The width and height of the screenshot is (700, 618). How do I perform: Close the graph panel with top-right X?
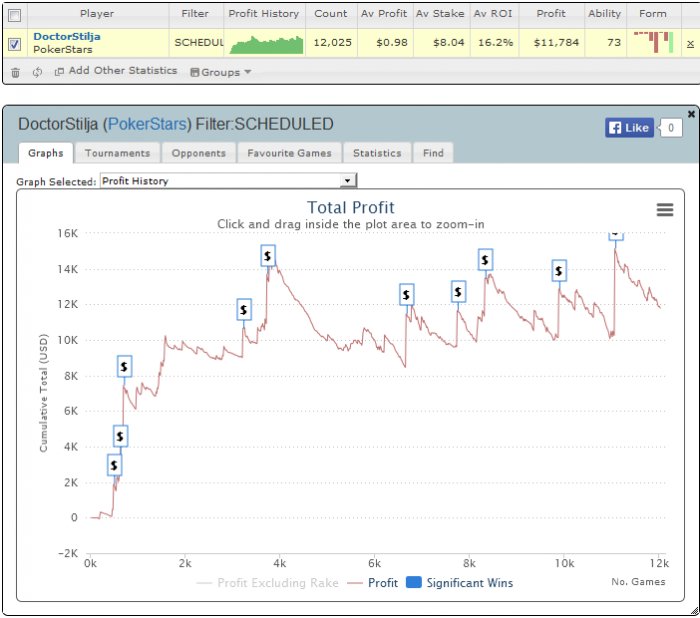691,114
